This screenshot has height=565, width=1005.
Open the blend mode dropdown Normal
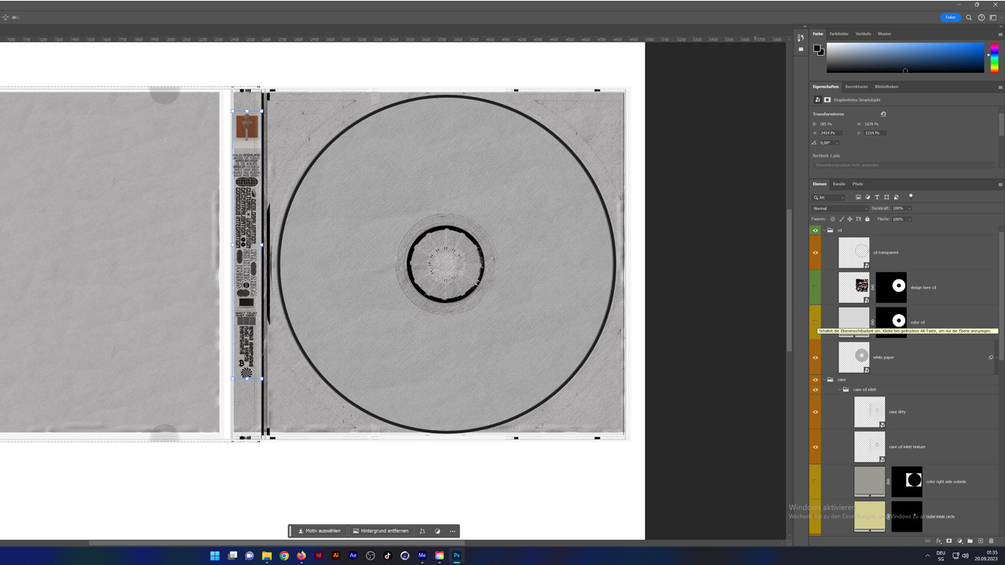point(840,208)
